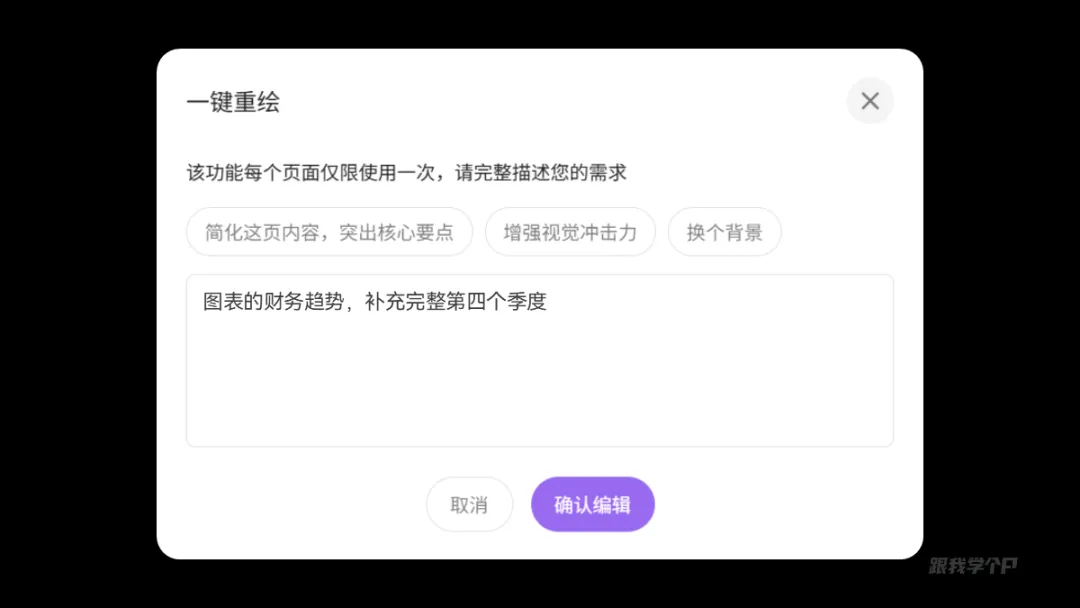1080x608 pixels.
Task: Click the 一键重绘 dialog title
Action: pos(233,102)
